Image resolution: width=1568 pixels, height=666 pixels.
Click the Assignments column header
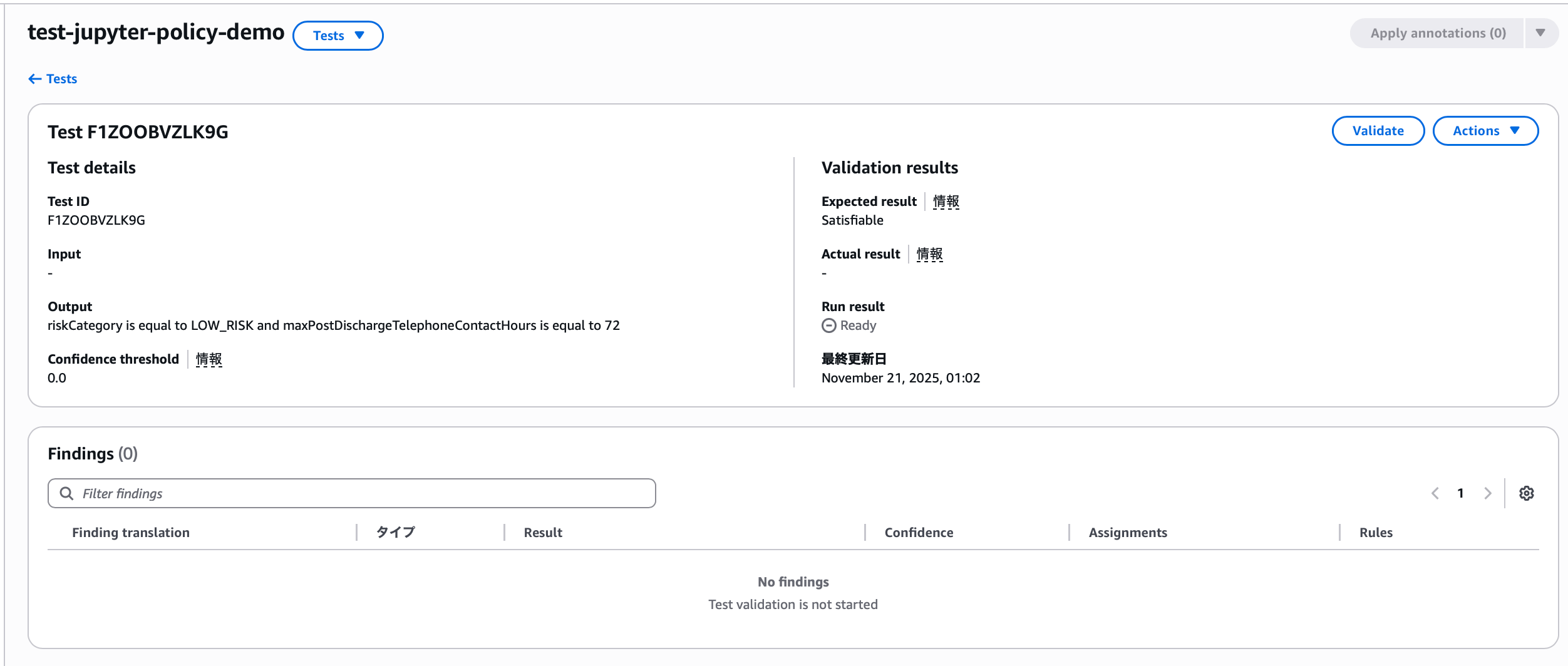click(1127, 533)
